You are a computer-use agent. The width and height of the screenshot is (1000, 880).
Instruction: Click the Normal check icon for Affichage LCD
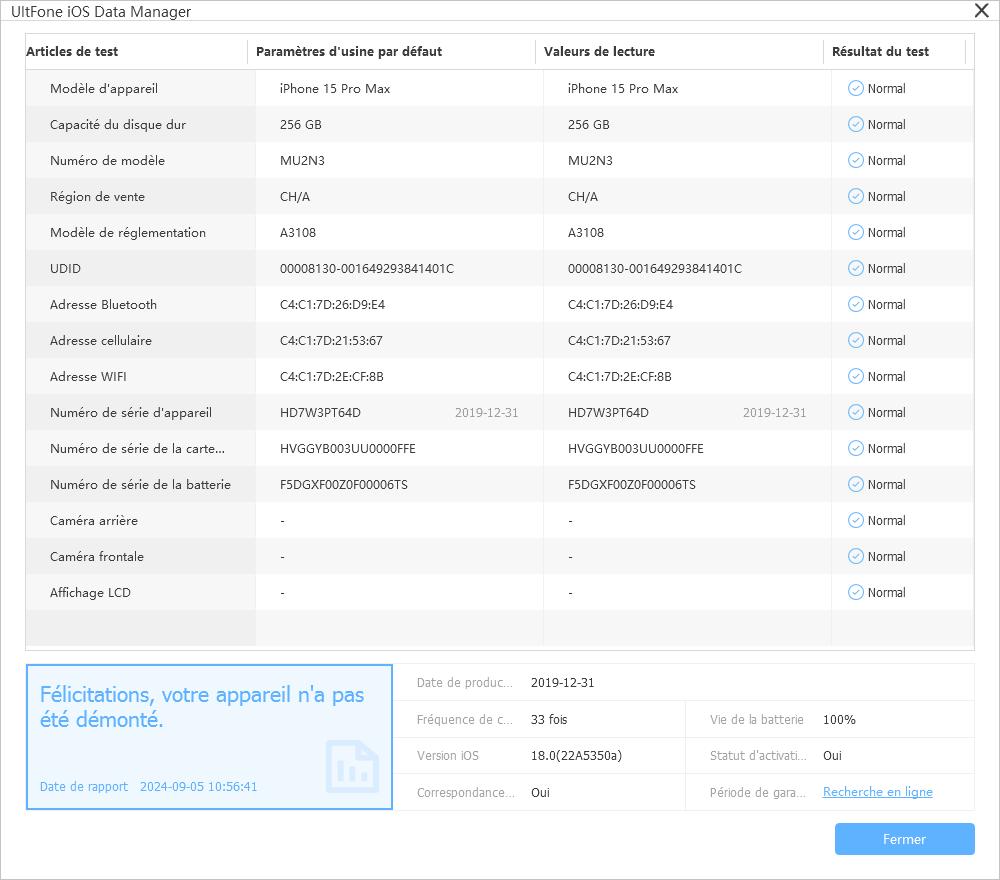855,593
